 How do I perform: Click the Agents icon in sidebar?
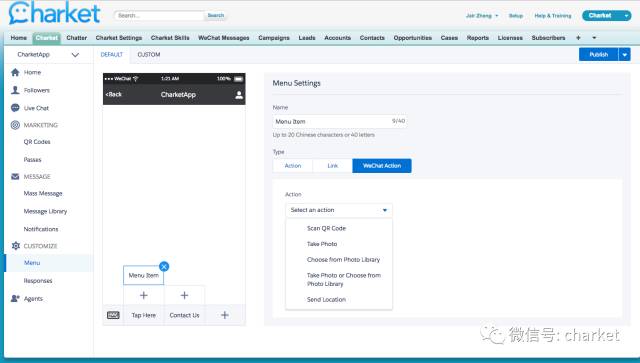click(15, 298)
